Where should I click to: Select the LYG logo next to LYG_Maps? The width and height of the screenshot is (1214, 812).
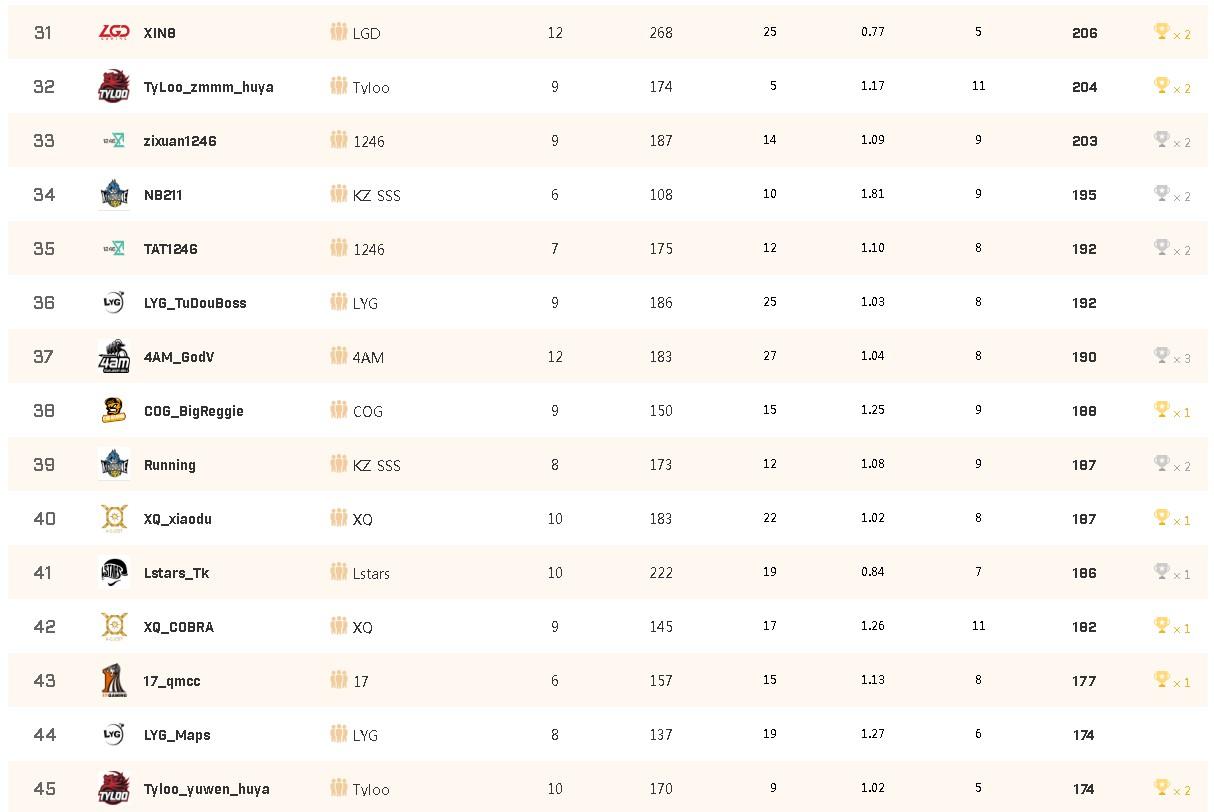[114, 735]
